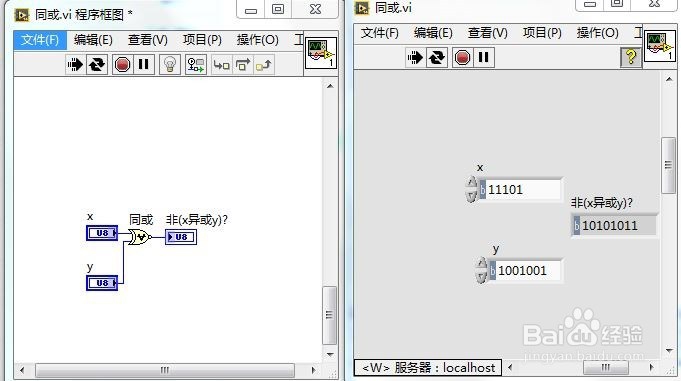The image size is (681, 381).
Task: Minimize the block diagram window
Action: pyautogui.click(x=251, y=10)
